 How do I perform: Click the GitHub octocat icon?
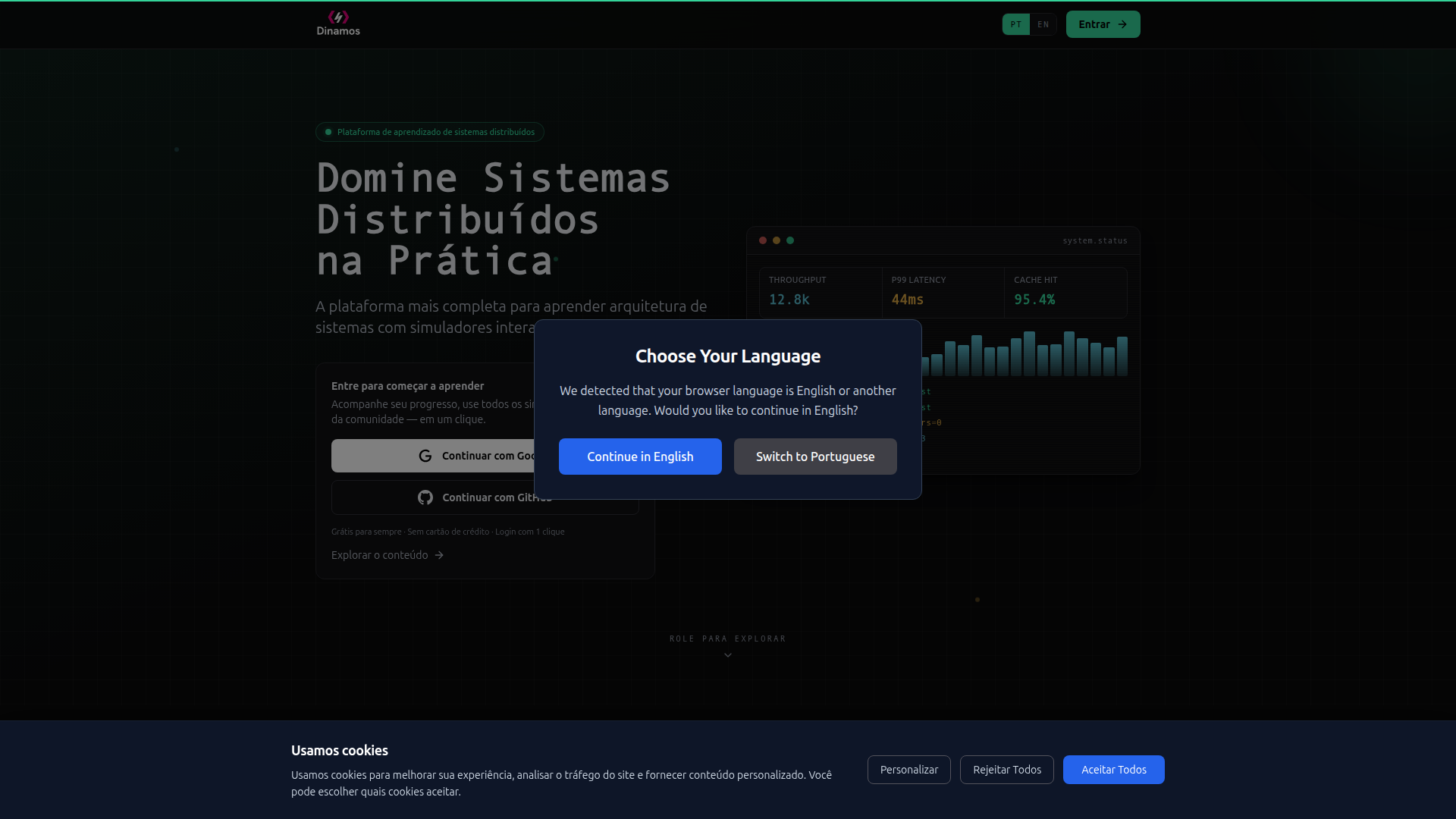click(425, 497)
